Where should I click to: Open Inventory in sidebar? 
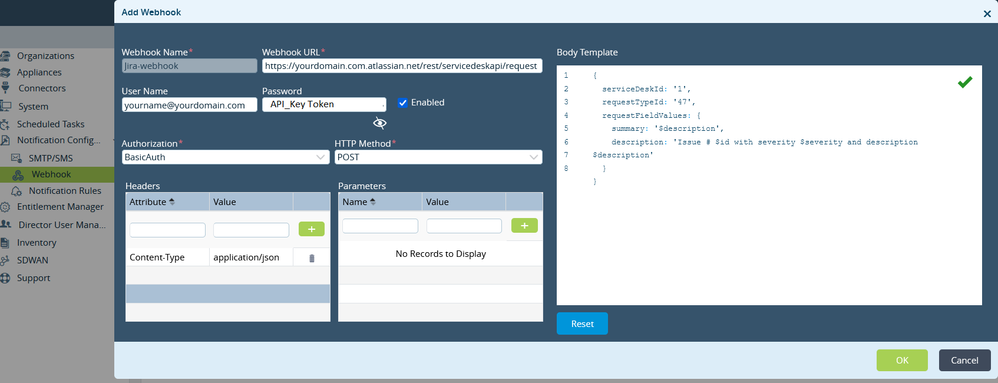point(36,242)
